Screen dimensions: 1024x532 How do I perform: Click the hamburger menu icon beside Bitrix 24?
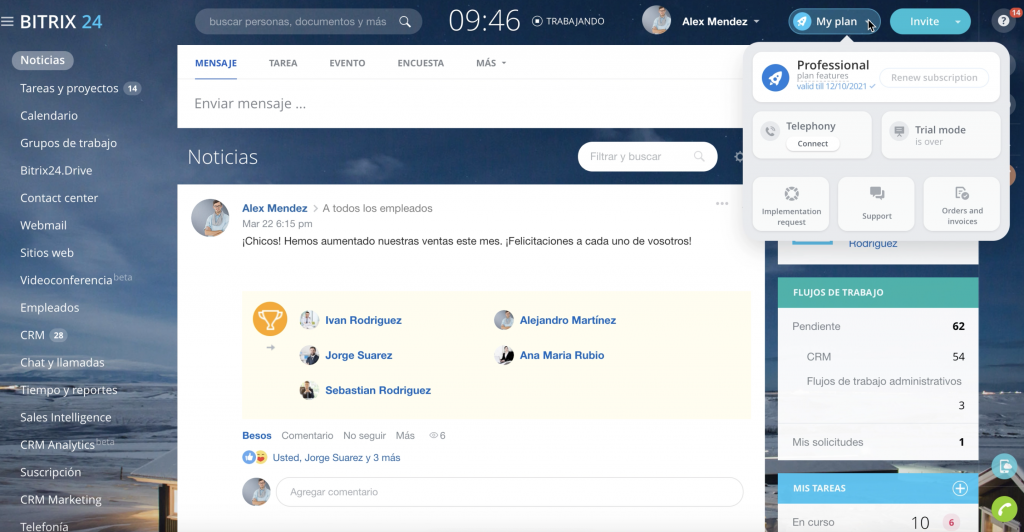[8, 22]
